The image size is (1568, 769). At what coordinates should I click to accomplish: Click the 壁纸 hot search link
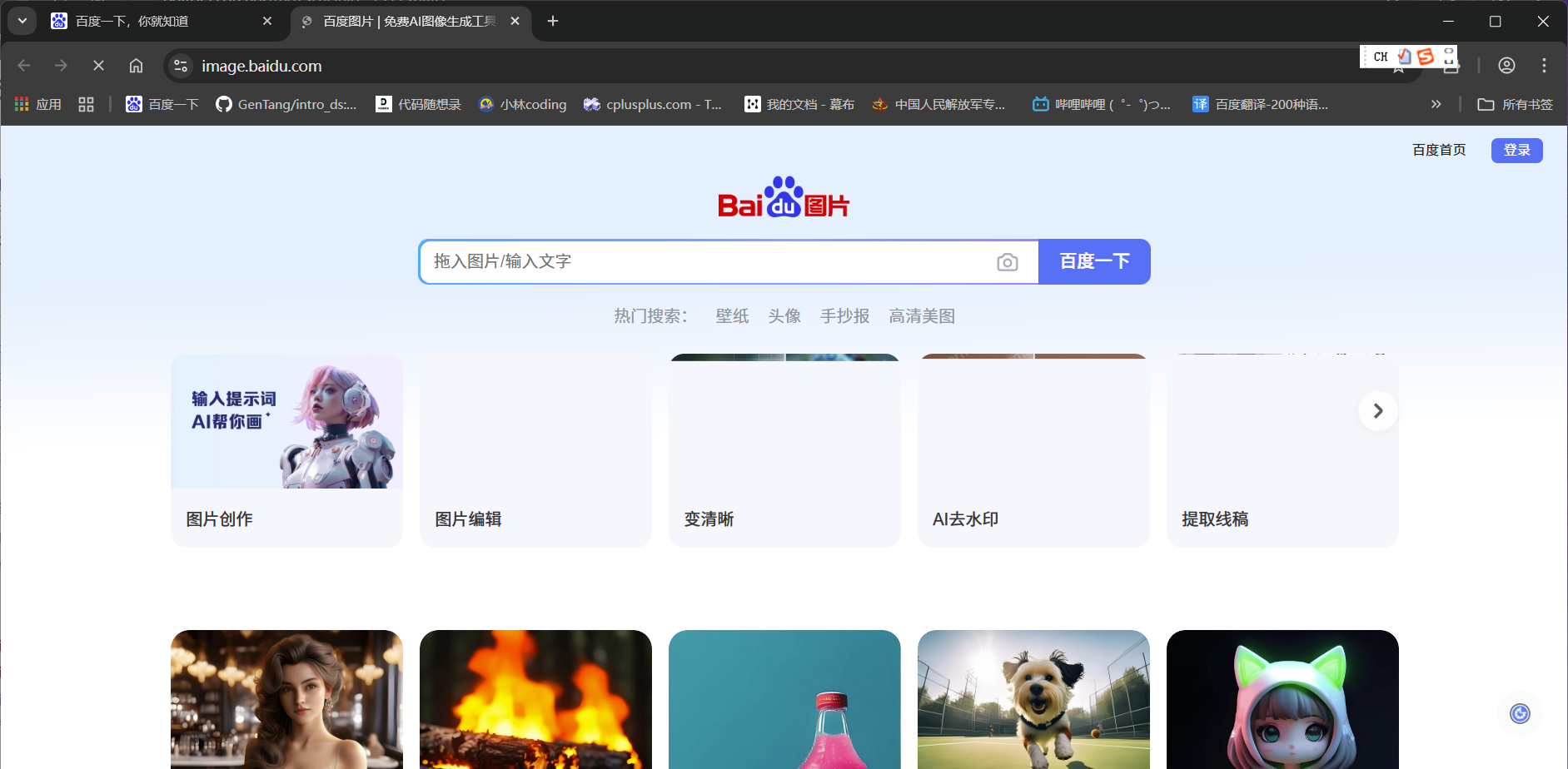[731, 316]
